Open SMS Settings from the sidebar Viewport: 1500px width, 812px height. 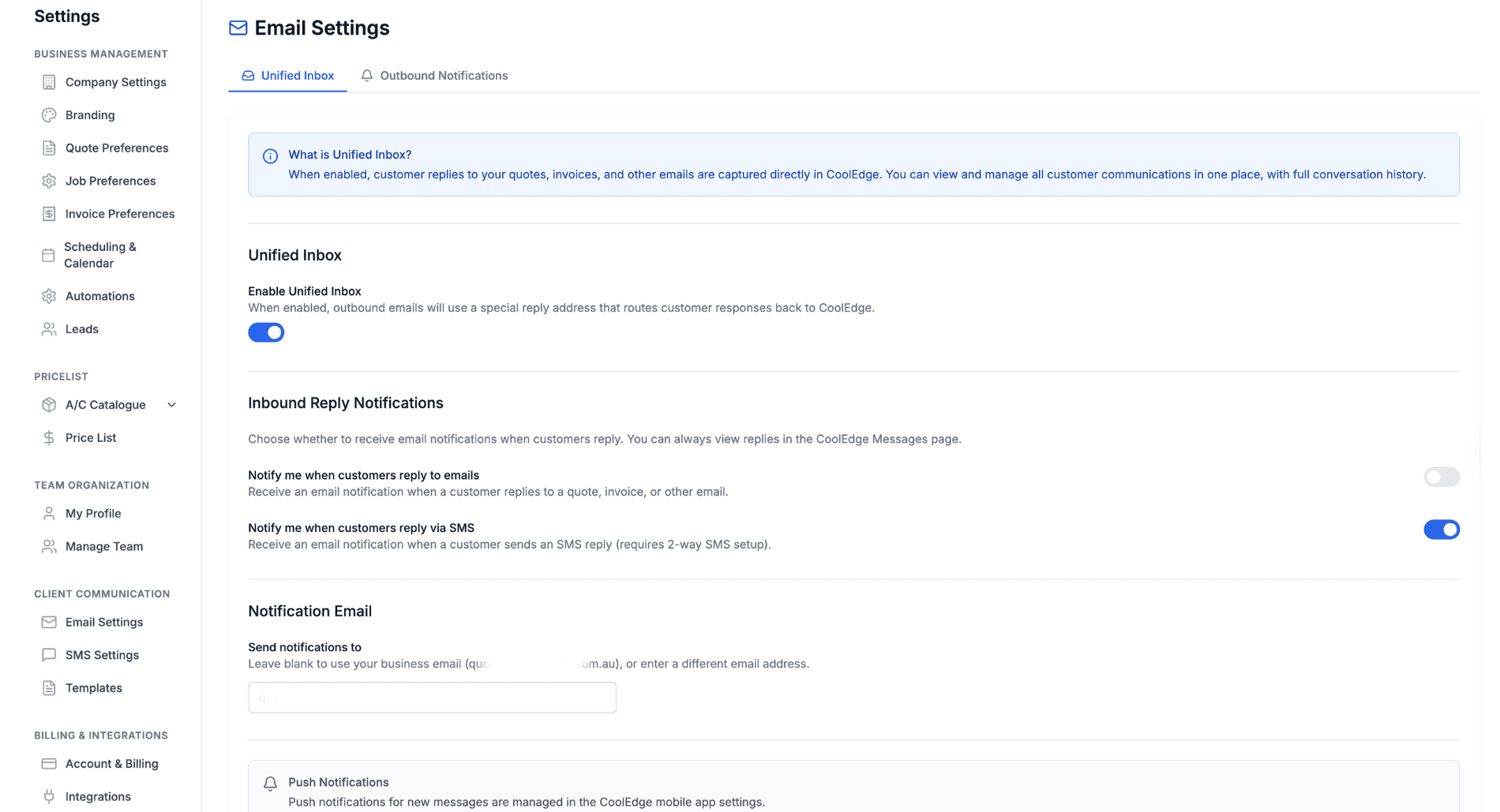tap(100, 654)
